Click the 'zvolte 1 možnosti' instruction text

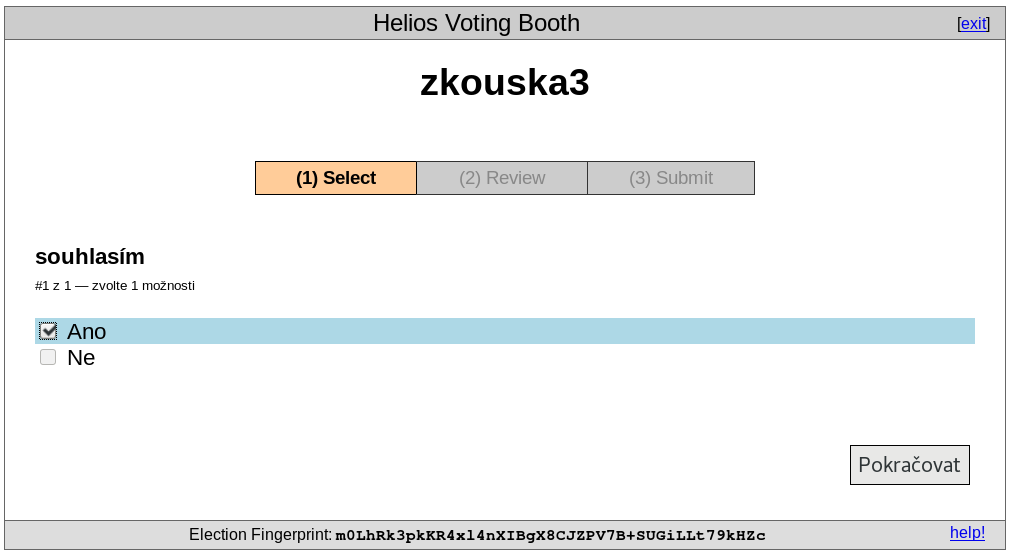coord(143,285)
